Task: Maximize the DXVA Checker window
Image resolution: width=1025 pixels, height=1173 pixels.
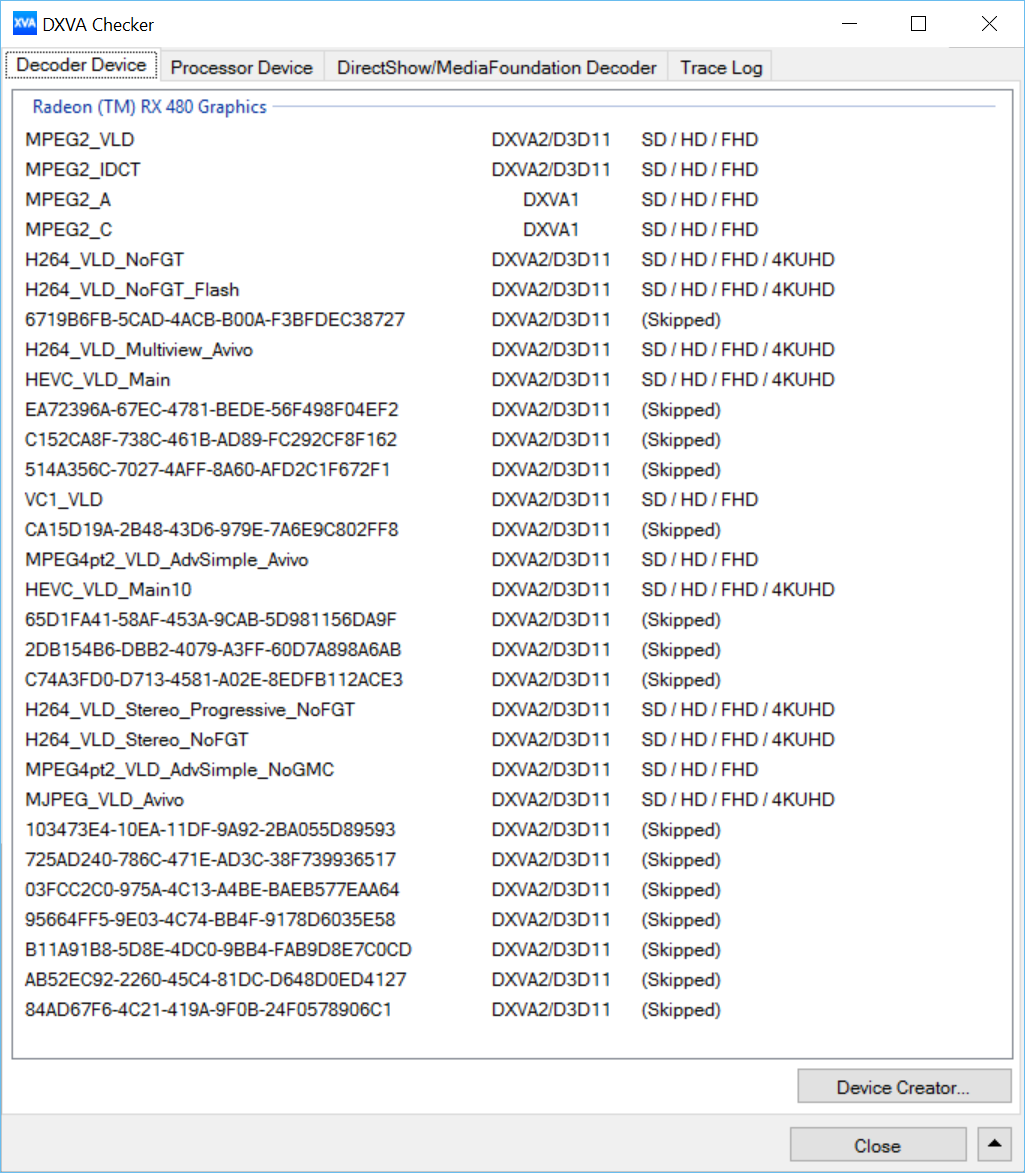Action: [918, 24]
